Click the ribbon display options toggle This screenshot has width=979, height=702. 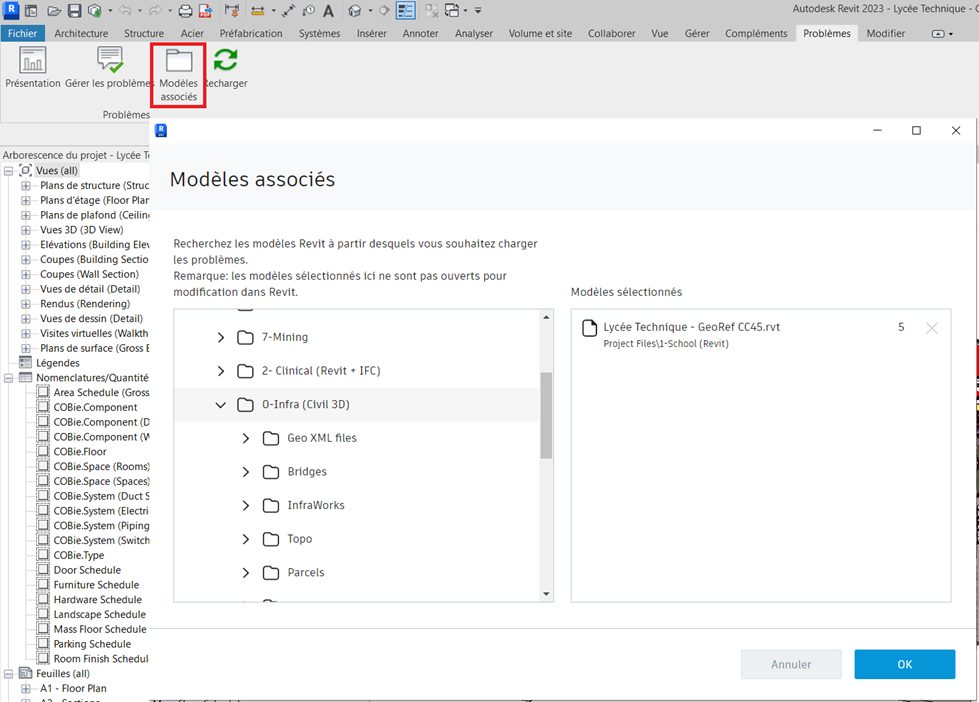pos(942,34)
